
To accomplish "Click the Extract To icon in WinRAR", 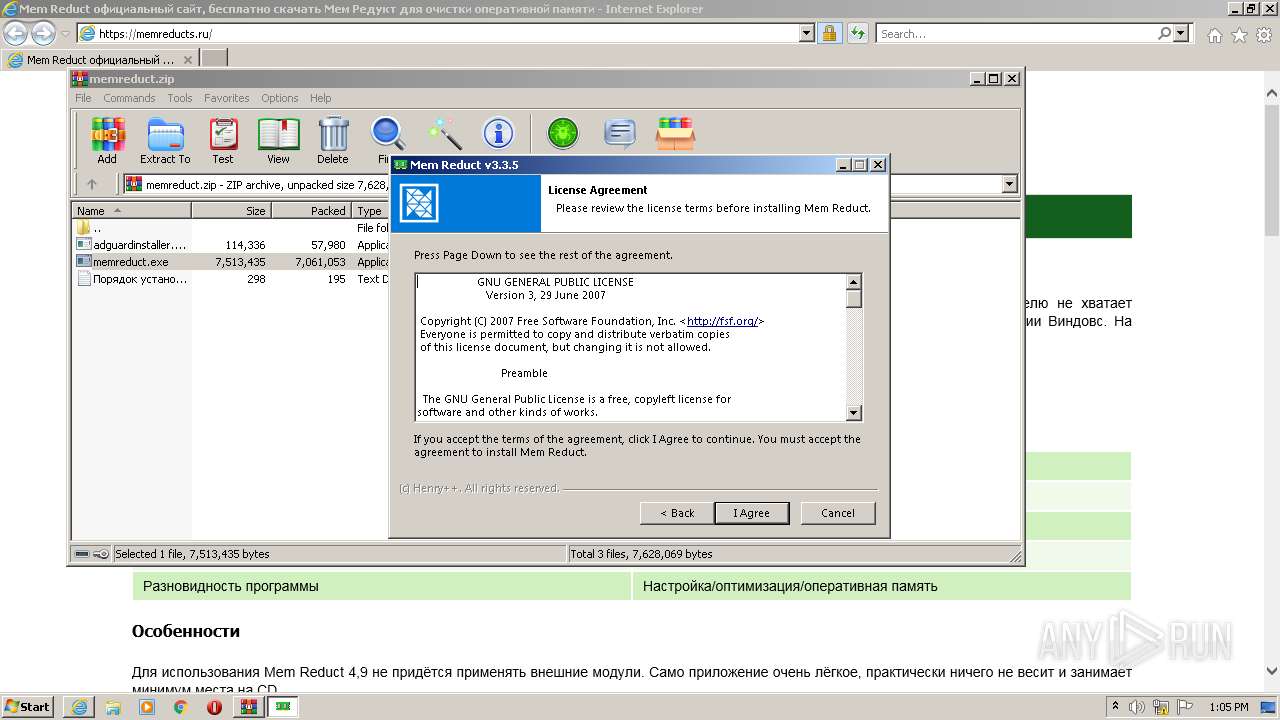I will [165, 141].
